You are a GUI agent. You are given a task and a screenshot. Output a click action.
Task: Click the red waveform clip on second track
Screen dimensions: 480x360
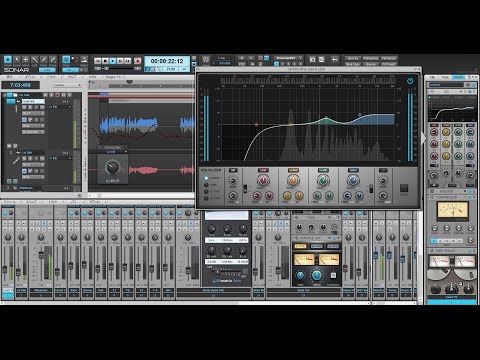[143, 170]
